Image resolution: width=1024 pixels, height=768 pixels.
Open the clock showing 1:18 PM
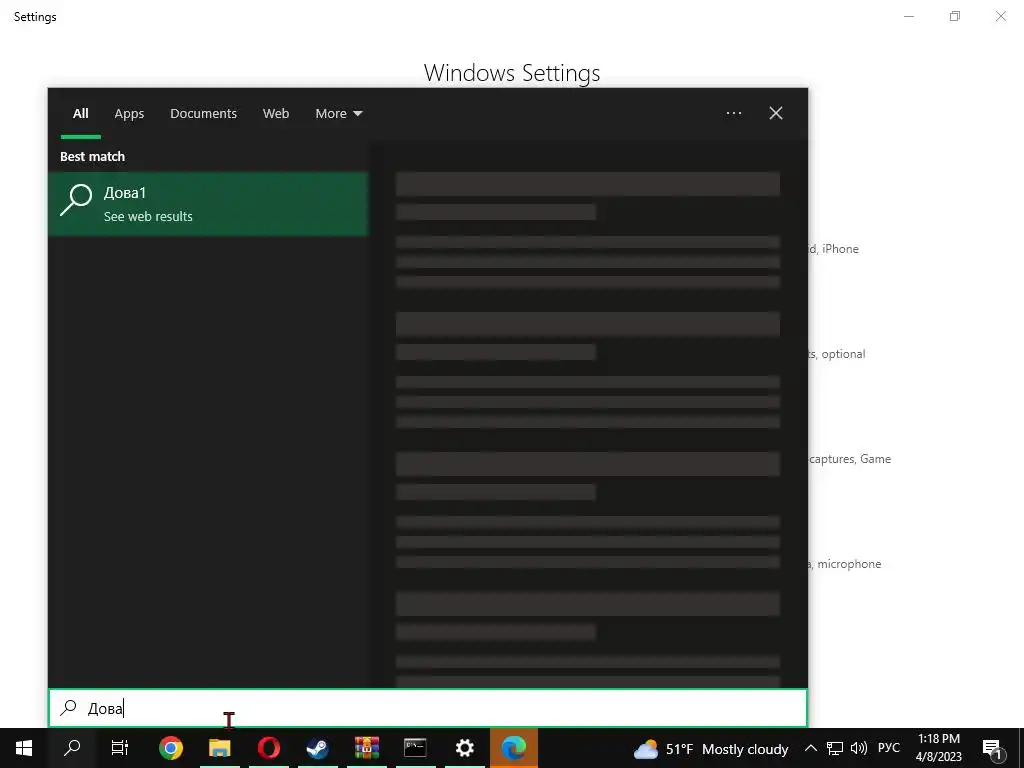click(938, 748)
